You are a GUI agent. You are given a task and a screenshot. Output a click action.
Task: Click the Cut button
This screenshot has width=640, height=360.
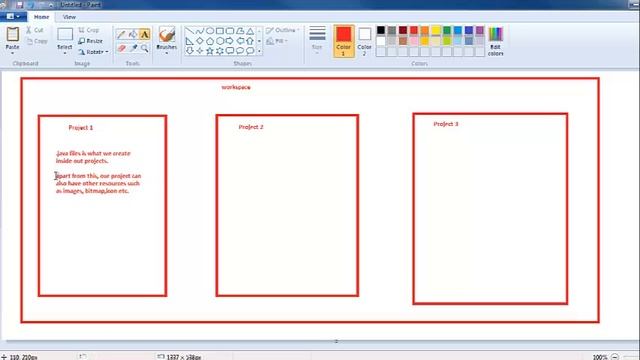tap(35, 30)
